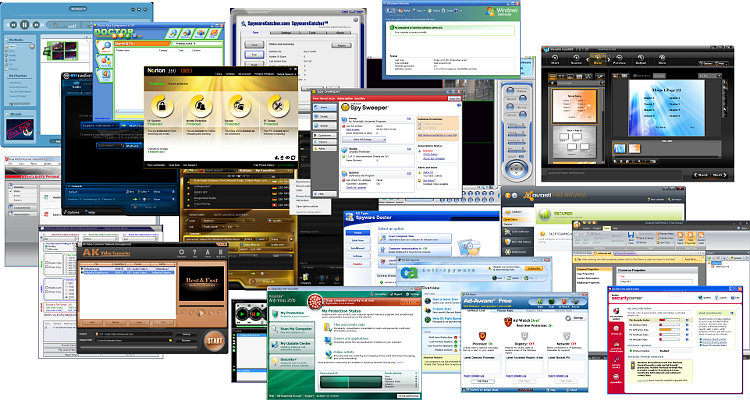This screenshot has height=400, width=750.
Task: Click the Register button in SpywareCatcher window
Action: pos(341,45)
